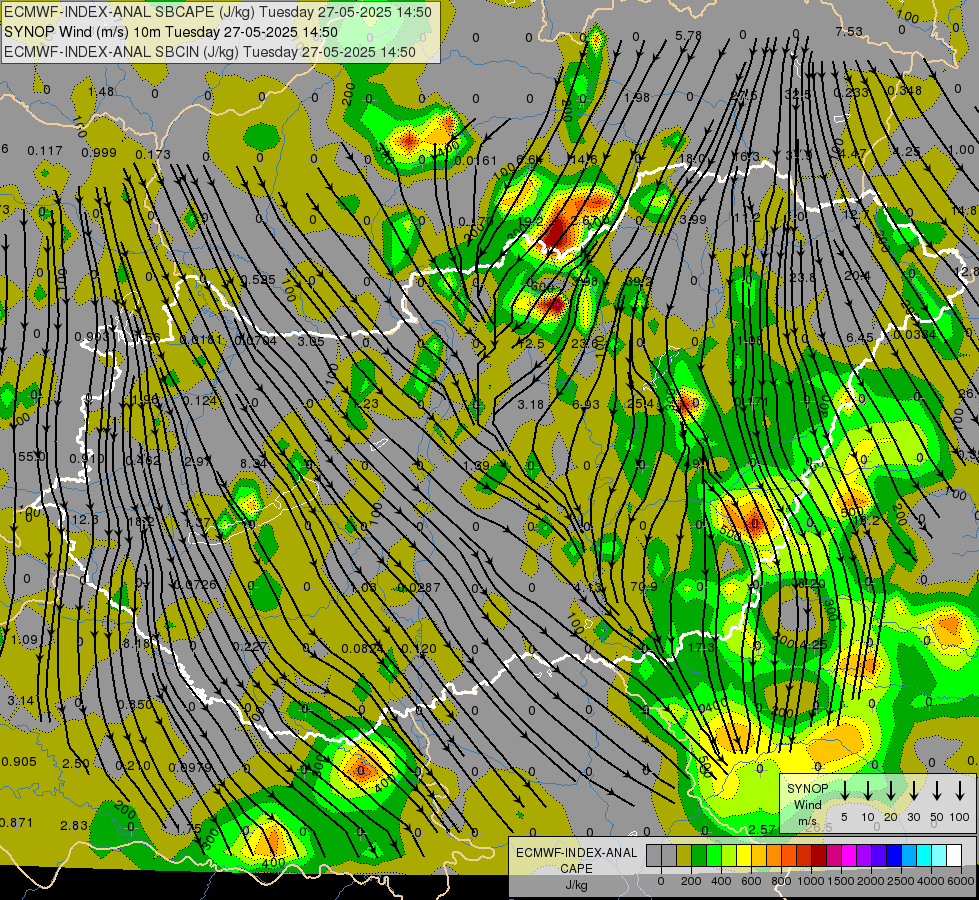Click the 2500 label on CAPE scale

(x=902, y=881)
